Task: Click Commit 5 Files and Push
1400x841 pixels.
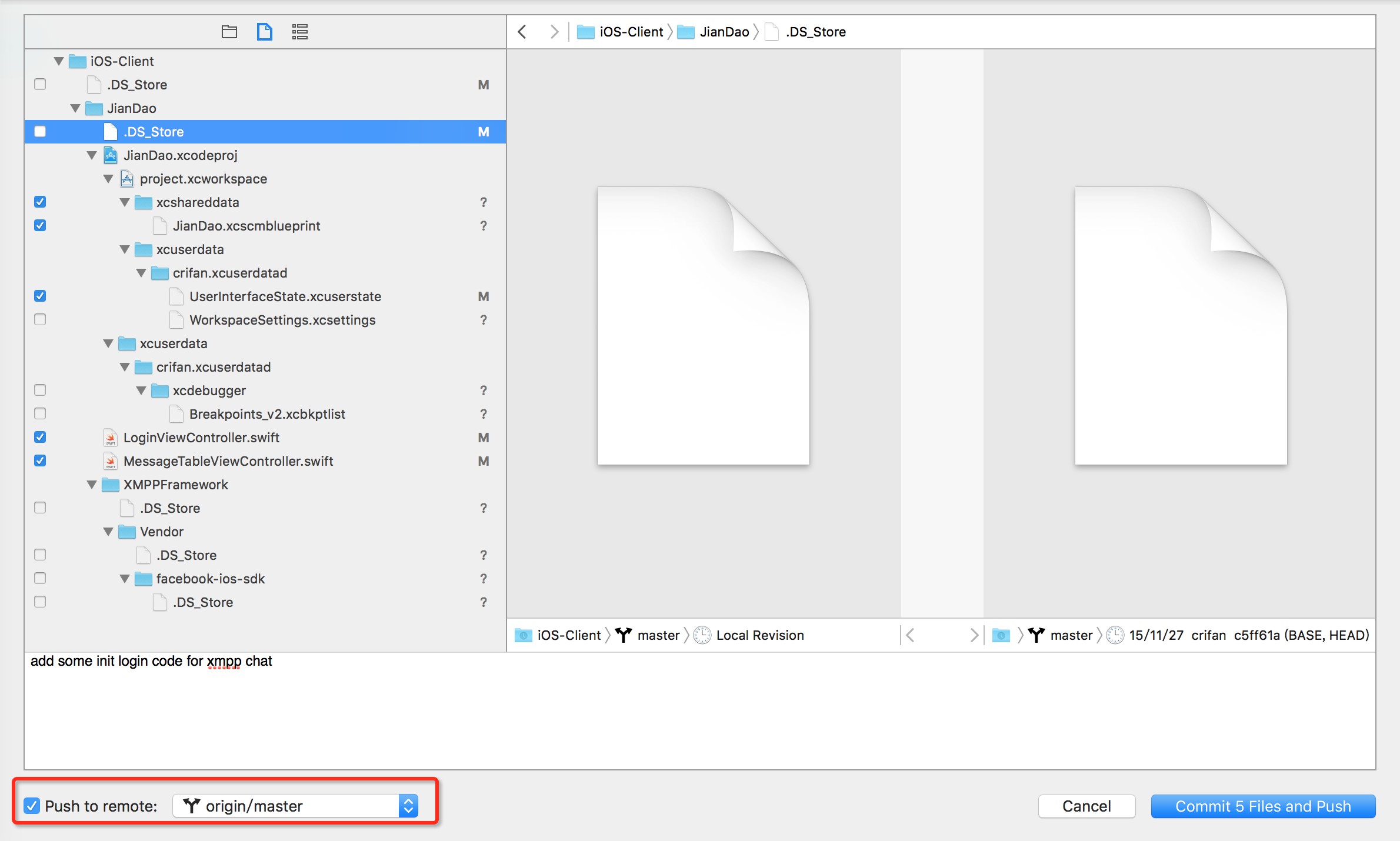Action: 1262,806
